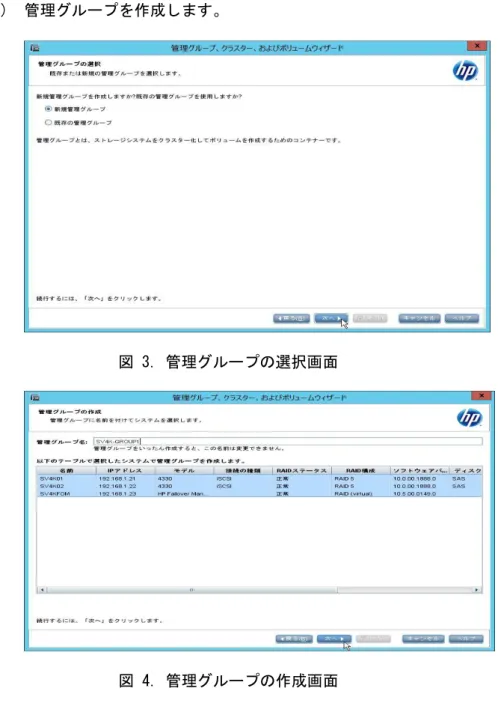Click 戻る in the 管理グループの作成 window

point(294,639)
